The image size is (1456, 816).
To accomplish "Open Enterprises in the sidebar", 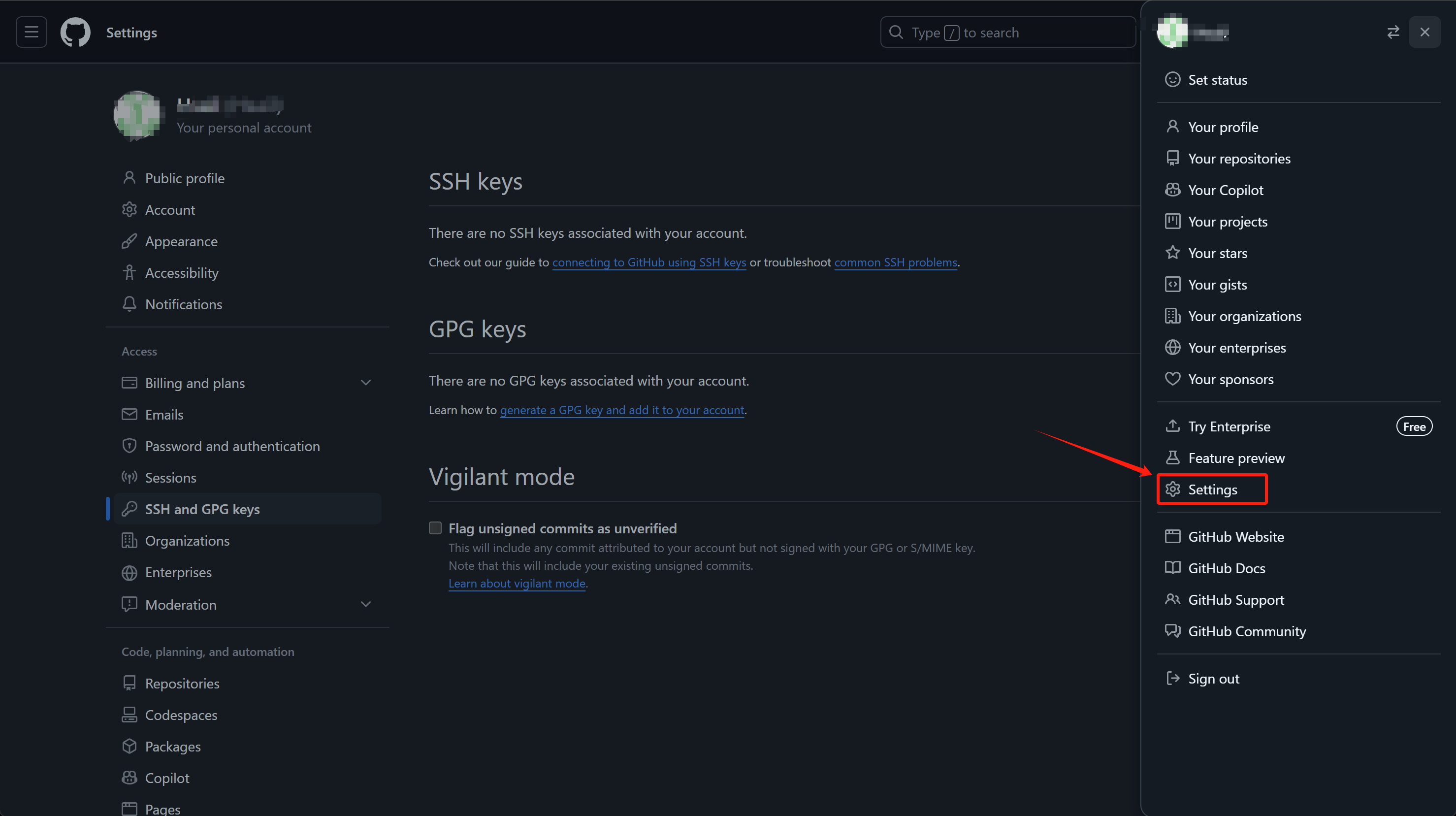I will (x=247, y=572).
